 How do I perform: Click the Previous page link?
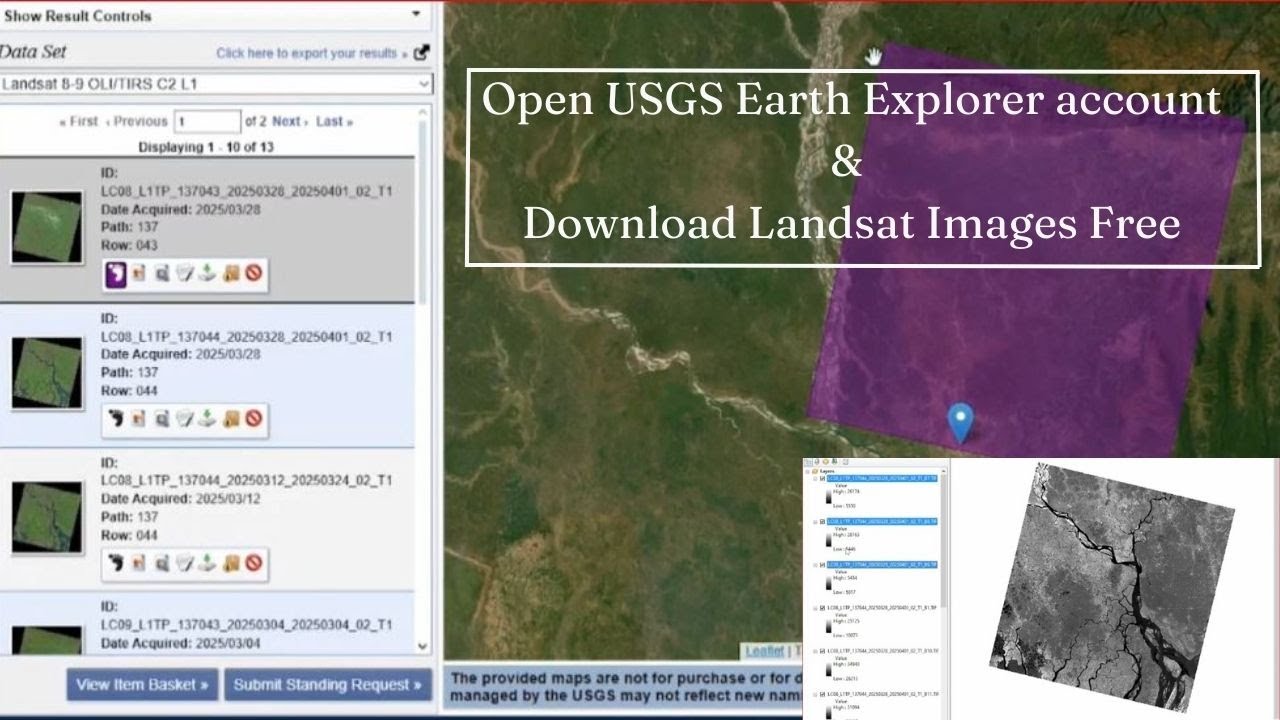tap(137, 121)
